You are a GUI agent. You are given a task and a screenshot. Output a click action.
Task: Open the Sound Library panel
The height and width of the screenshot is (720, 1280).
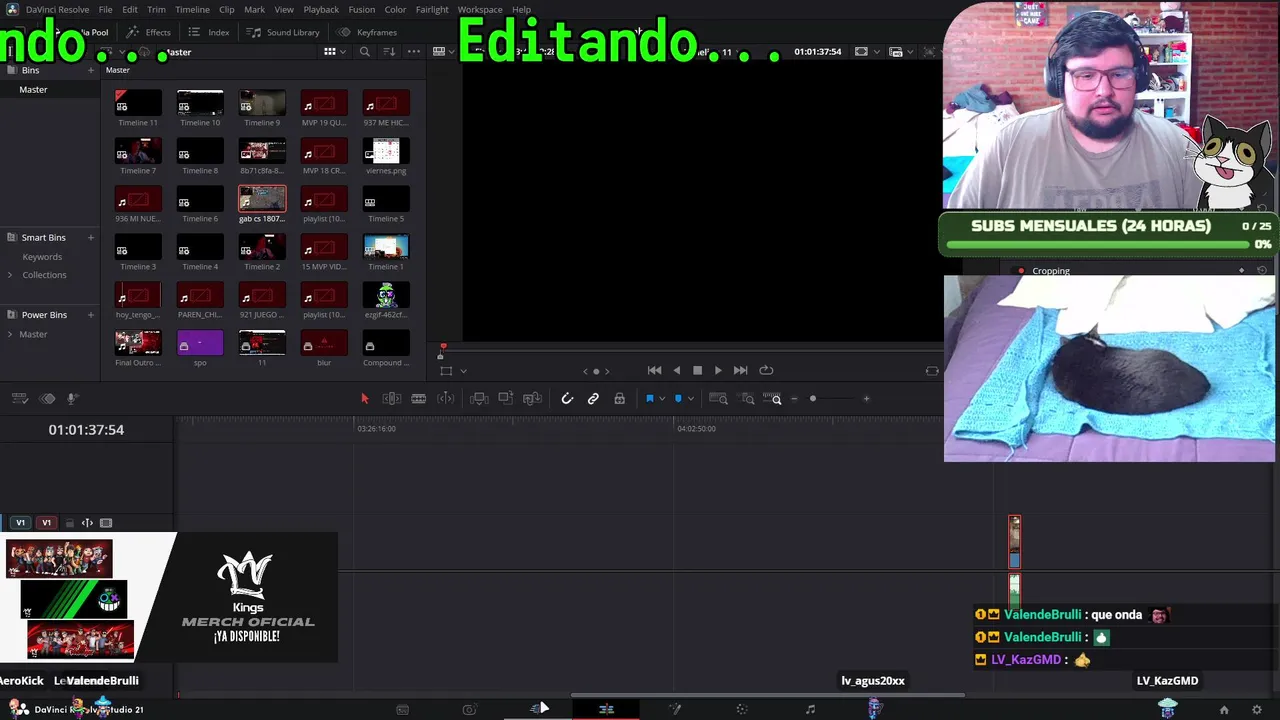coord(284,32)
